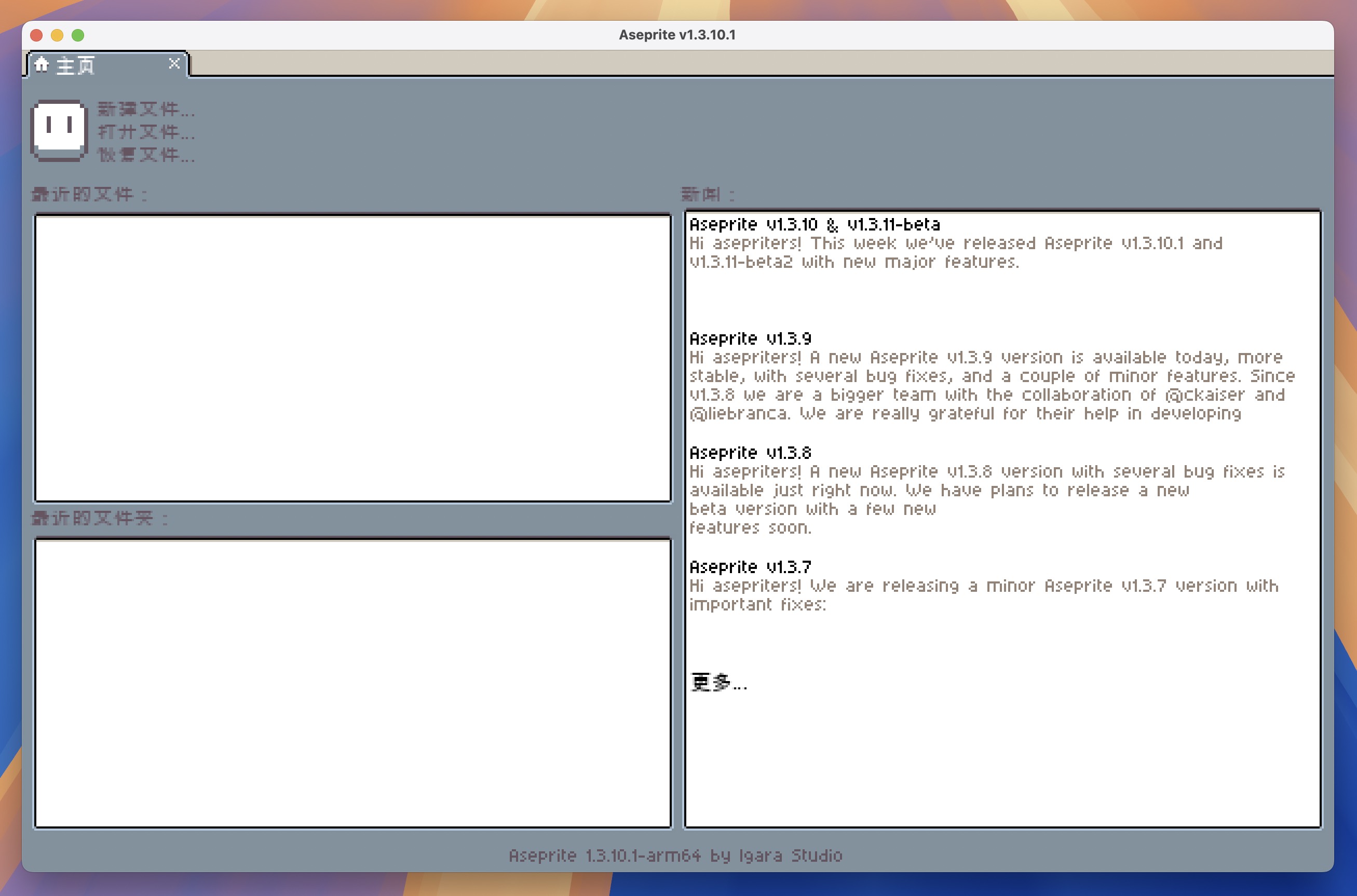Click the 更多... link under news
1357x896 pixels.
[719, 682]
